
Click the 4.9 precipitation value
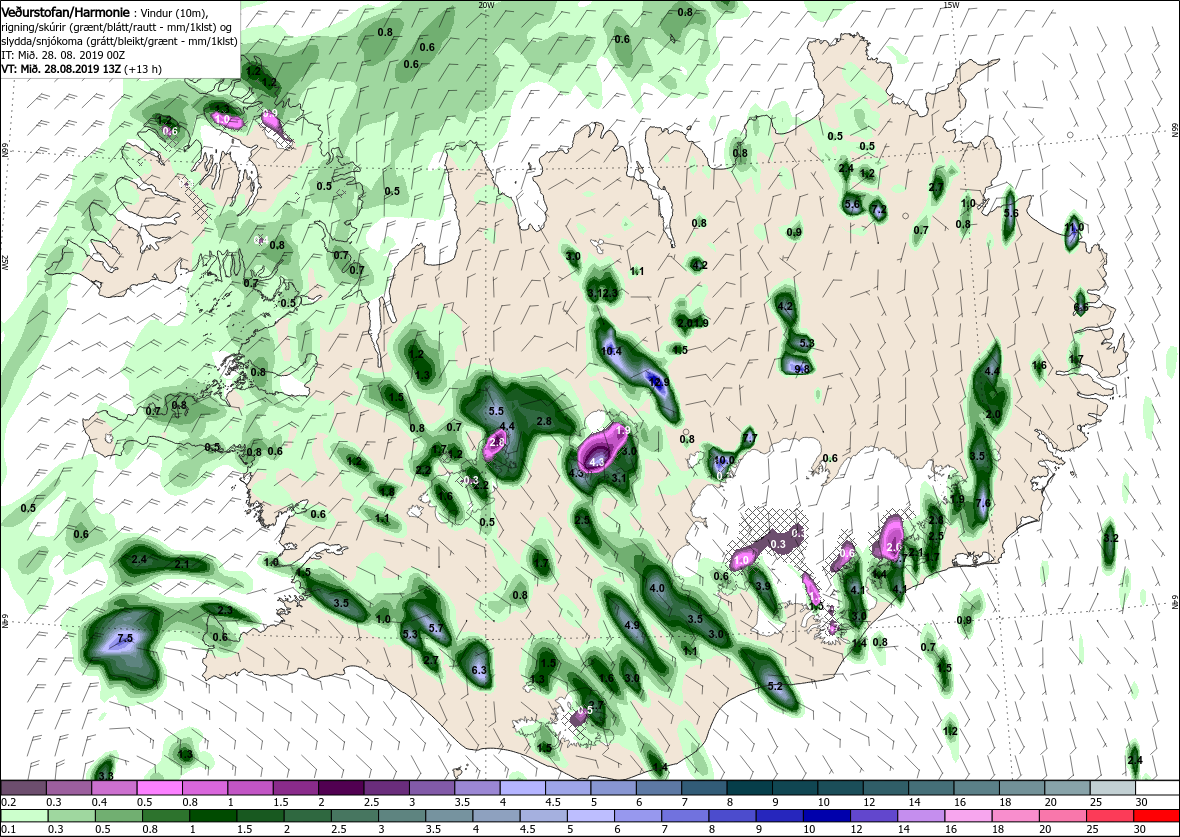click(632, 625)
